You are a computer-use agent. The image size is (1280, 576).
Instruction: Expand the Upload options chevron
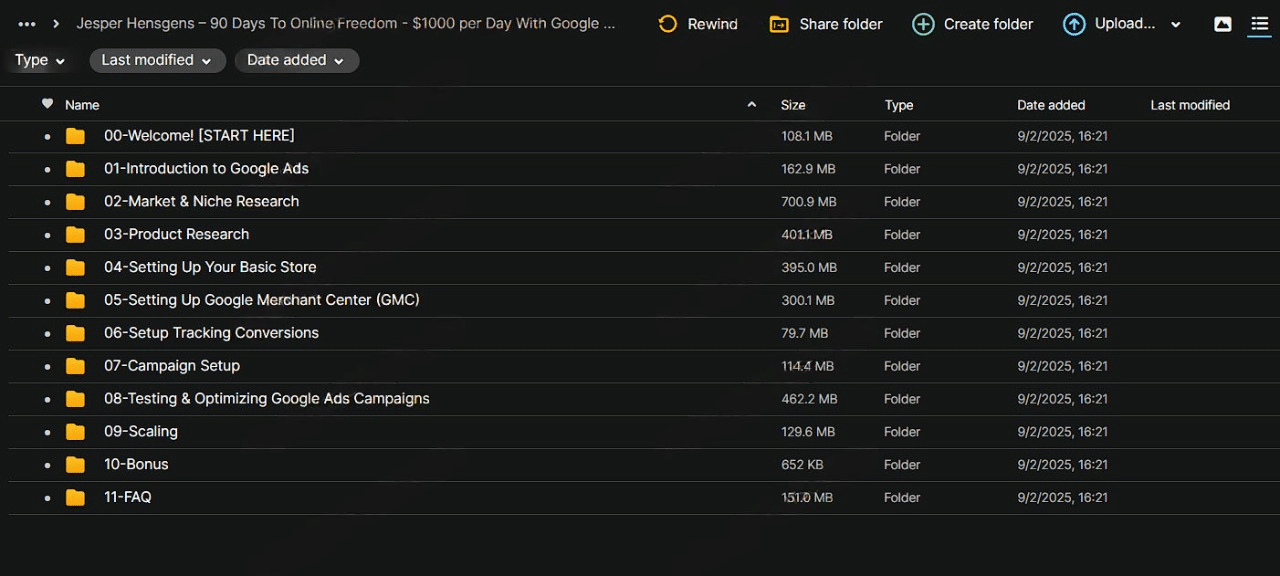(1175, 25)
